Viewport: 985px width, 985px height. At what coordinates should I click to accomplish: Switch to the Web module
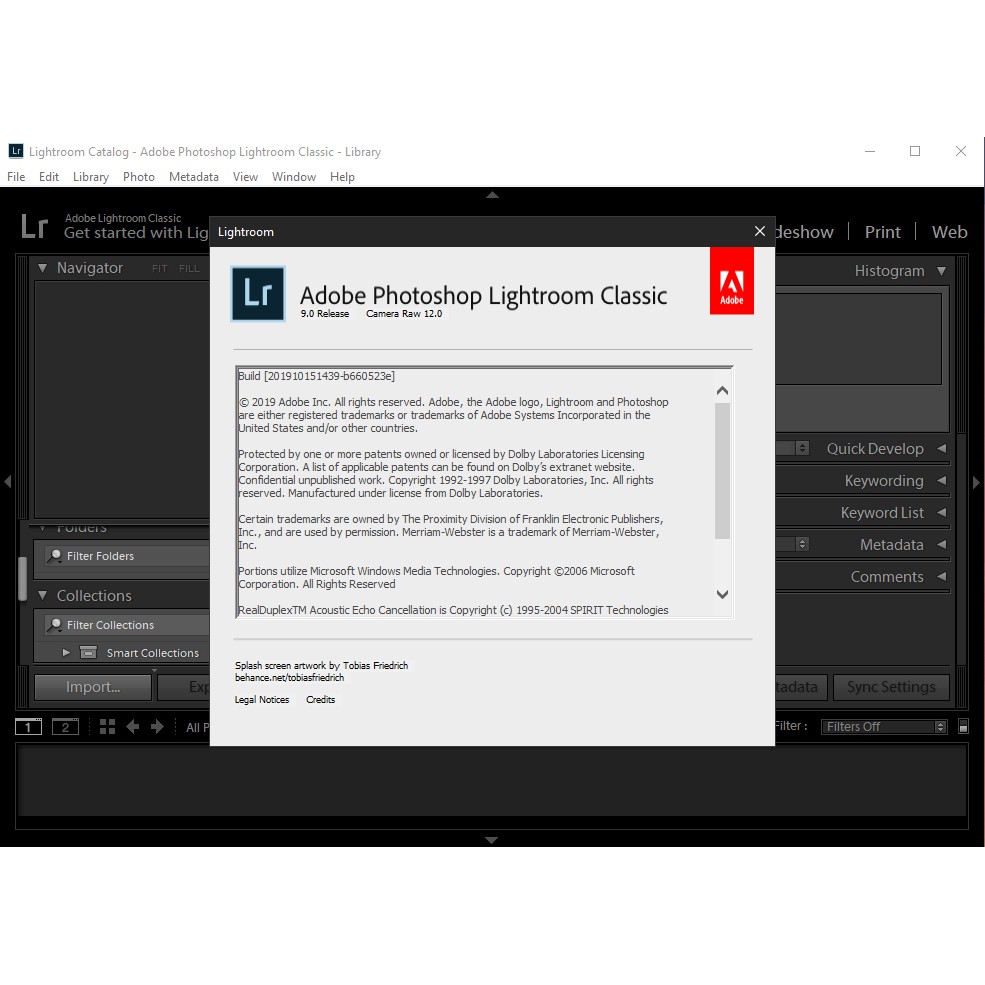[950, 232]
